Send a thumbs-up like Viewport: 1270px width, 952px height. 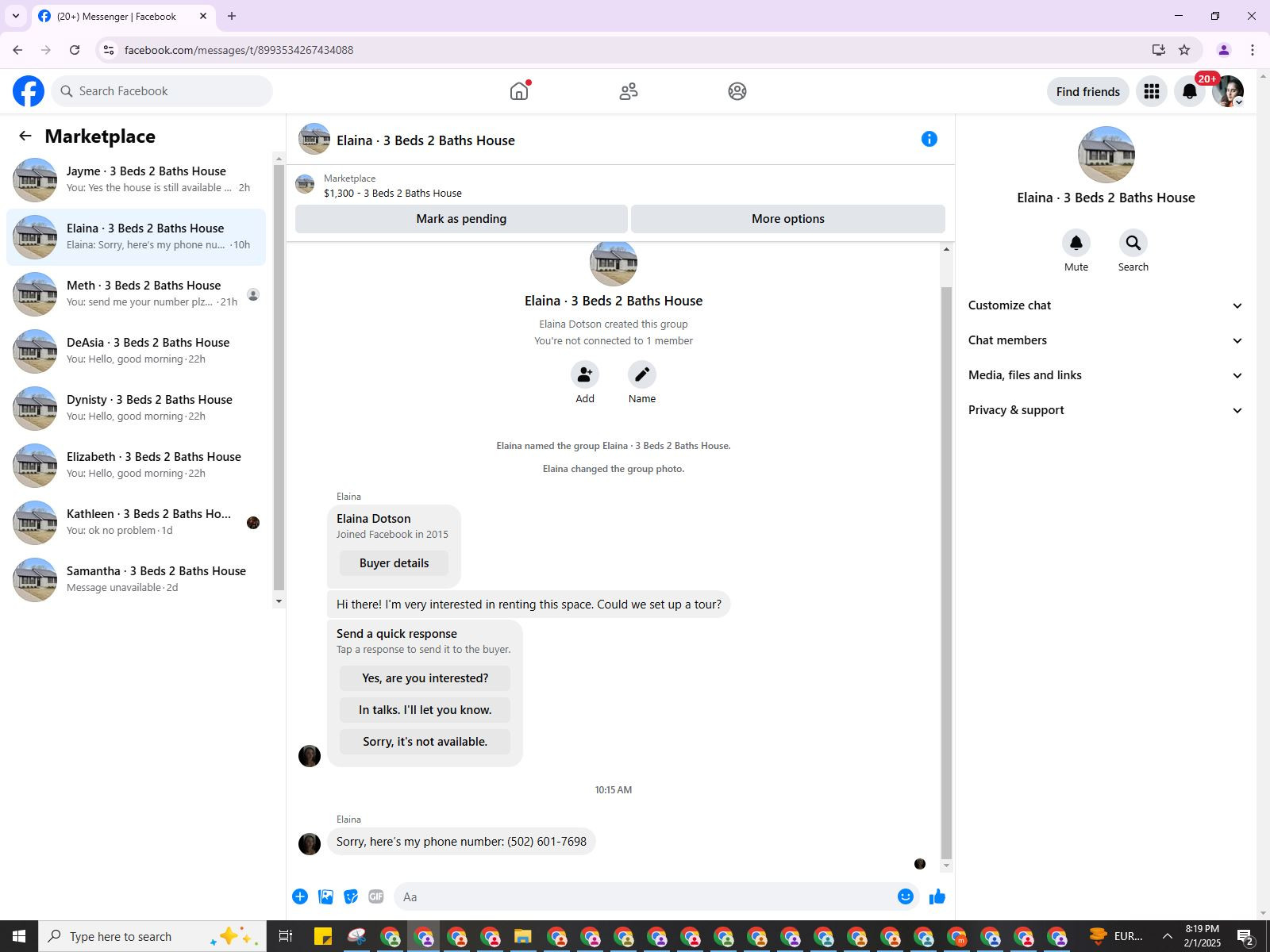click(x=937, y=896)
